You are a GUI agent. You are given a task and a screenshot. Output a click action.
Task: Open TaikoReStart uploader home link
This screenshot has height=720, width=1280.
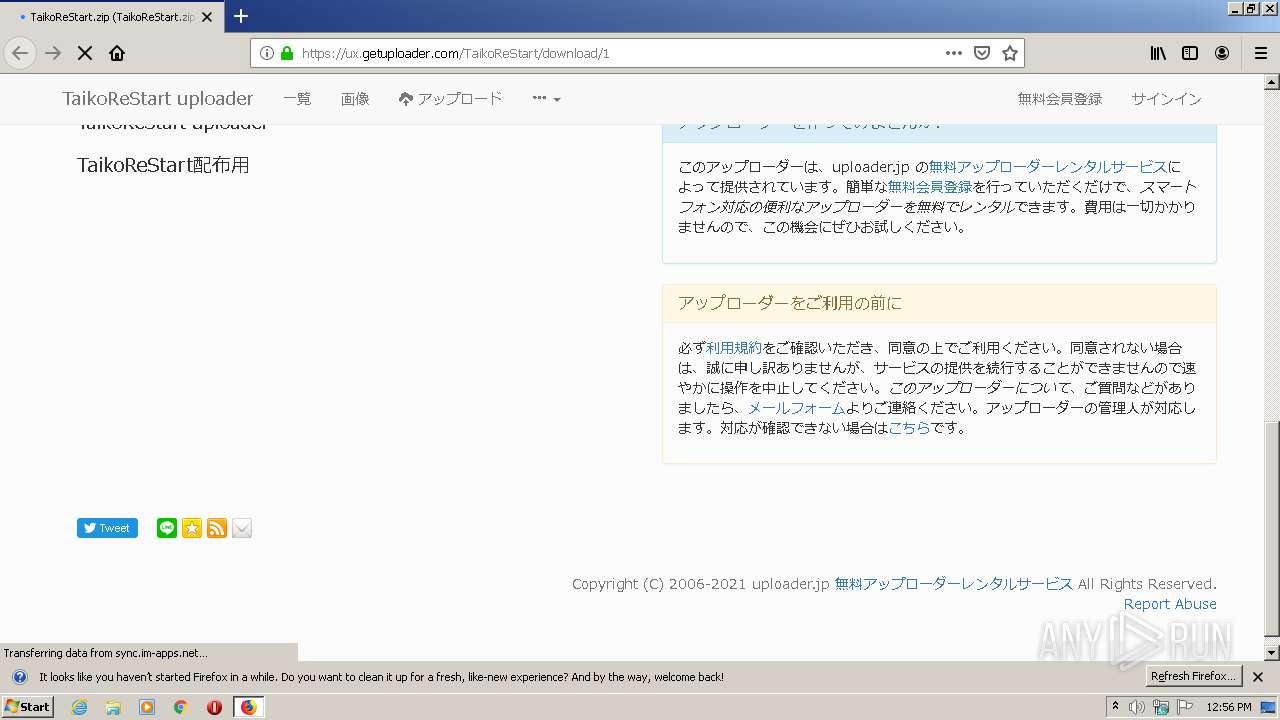(x=158, y=99)
